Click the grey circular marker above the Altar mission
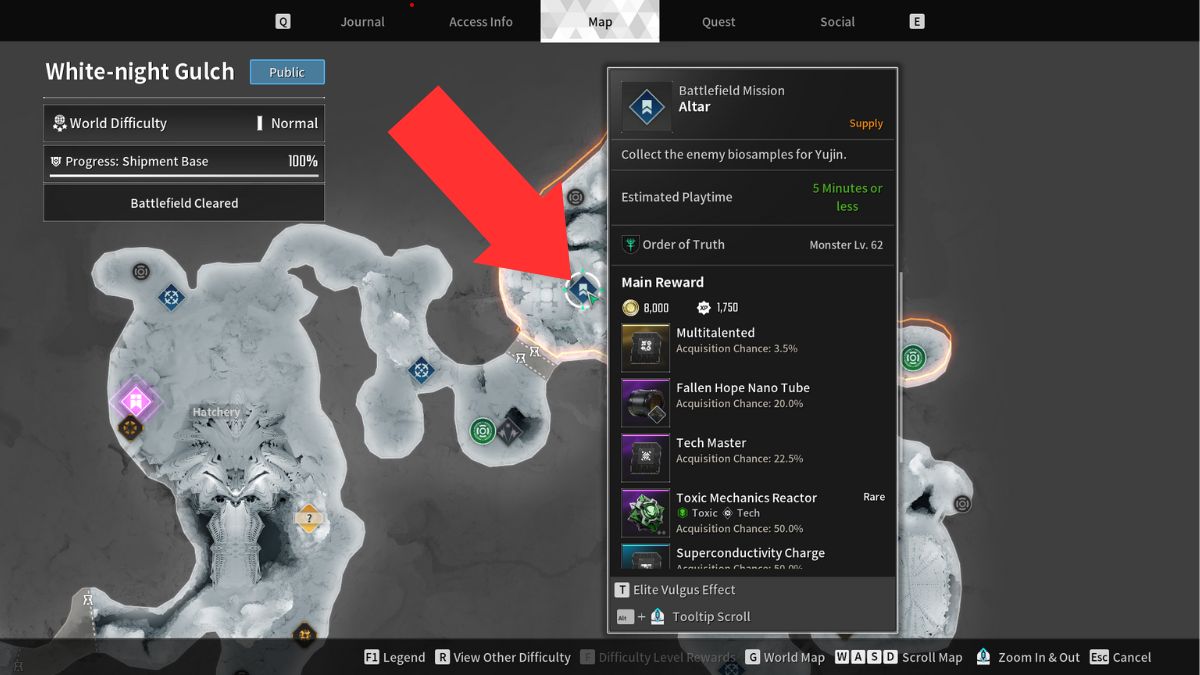The height and width of the screenshot is (675, 1200). coord(575,197)
